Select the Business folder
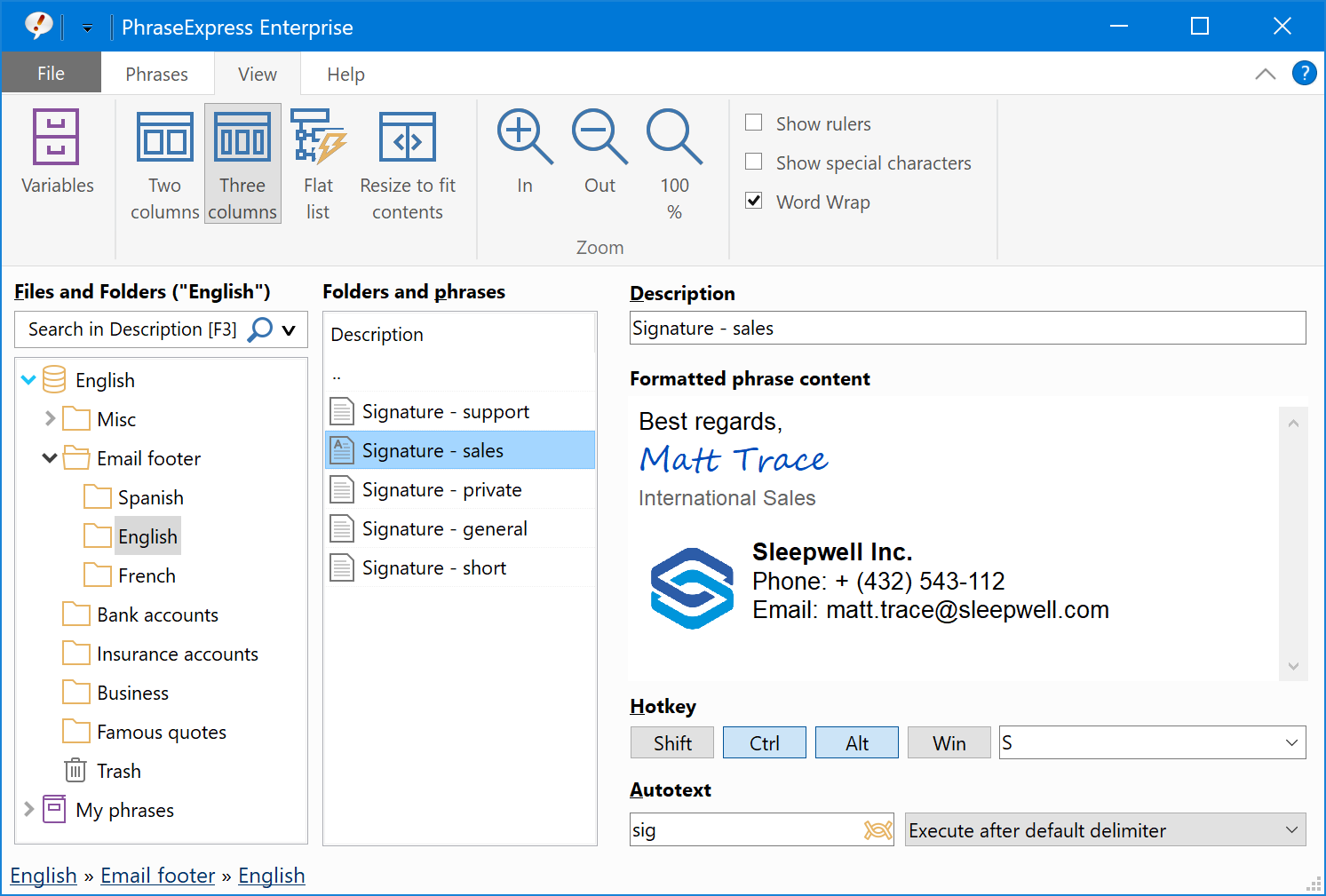The width and height of the screenshot is (1326, 896). 132,693
